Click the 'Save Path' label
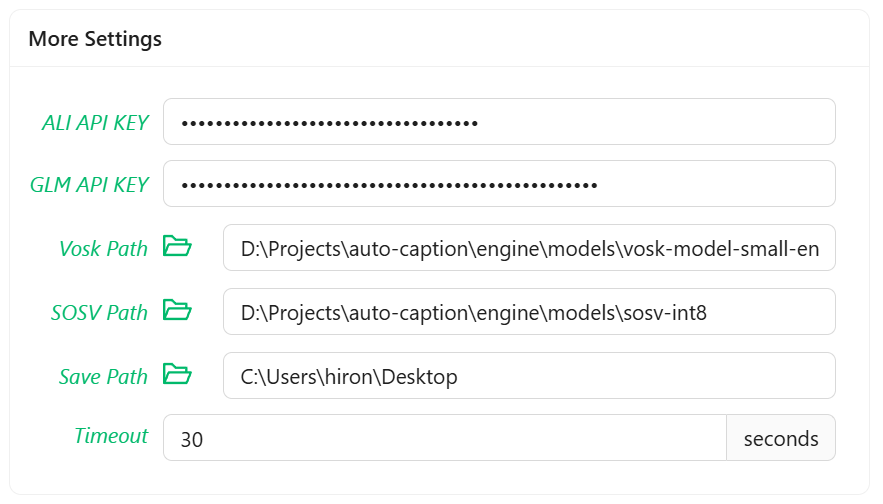The width and height of the screenshot is (883, 504). coord(103,377)
